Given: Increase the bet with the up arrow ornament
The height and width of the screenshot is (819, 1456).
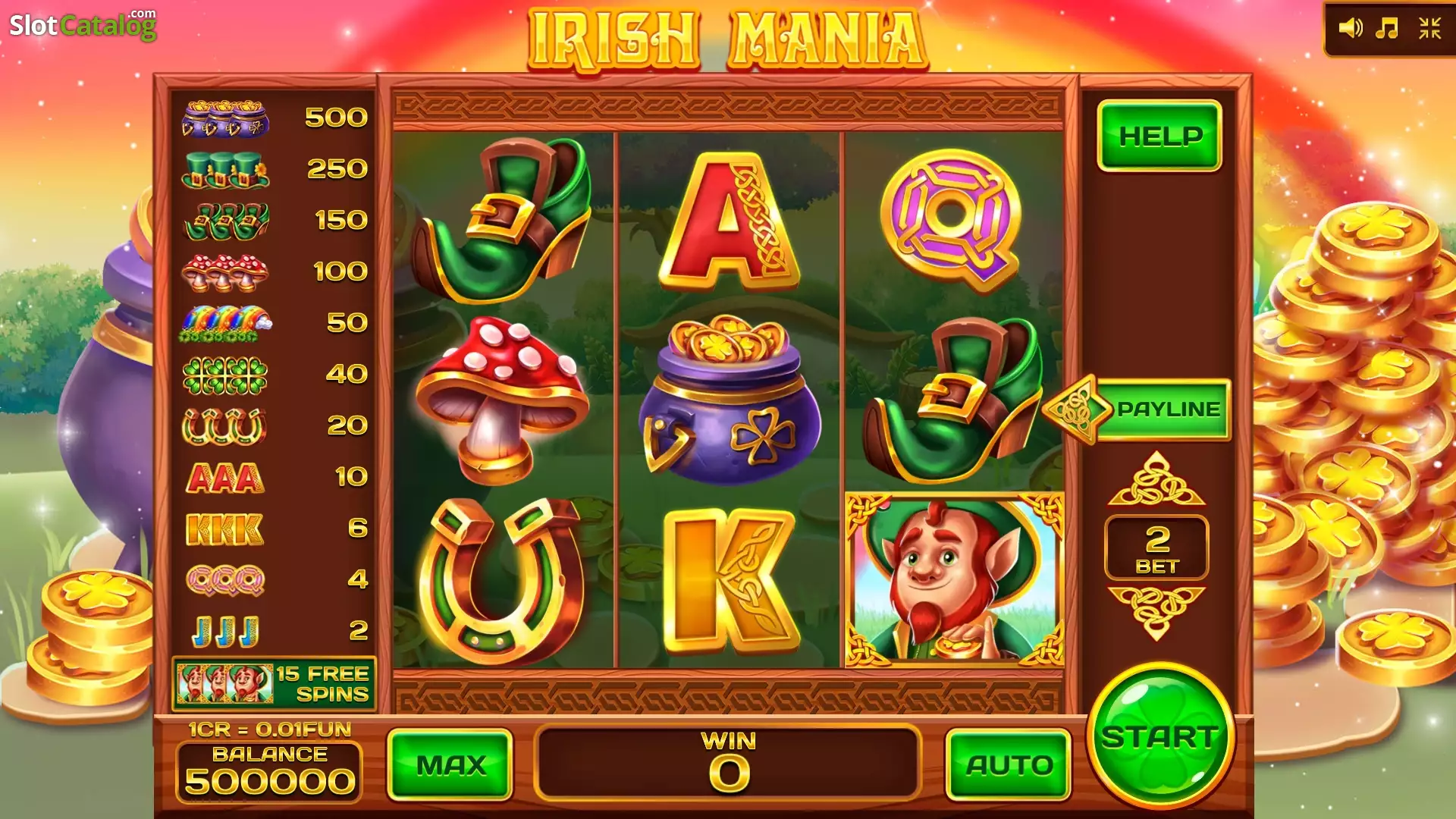Looking at the screenshot, I should 1156,479.
